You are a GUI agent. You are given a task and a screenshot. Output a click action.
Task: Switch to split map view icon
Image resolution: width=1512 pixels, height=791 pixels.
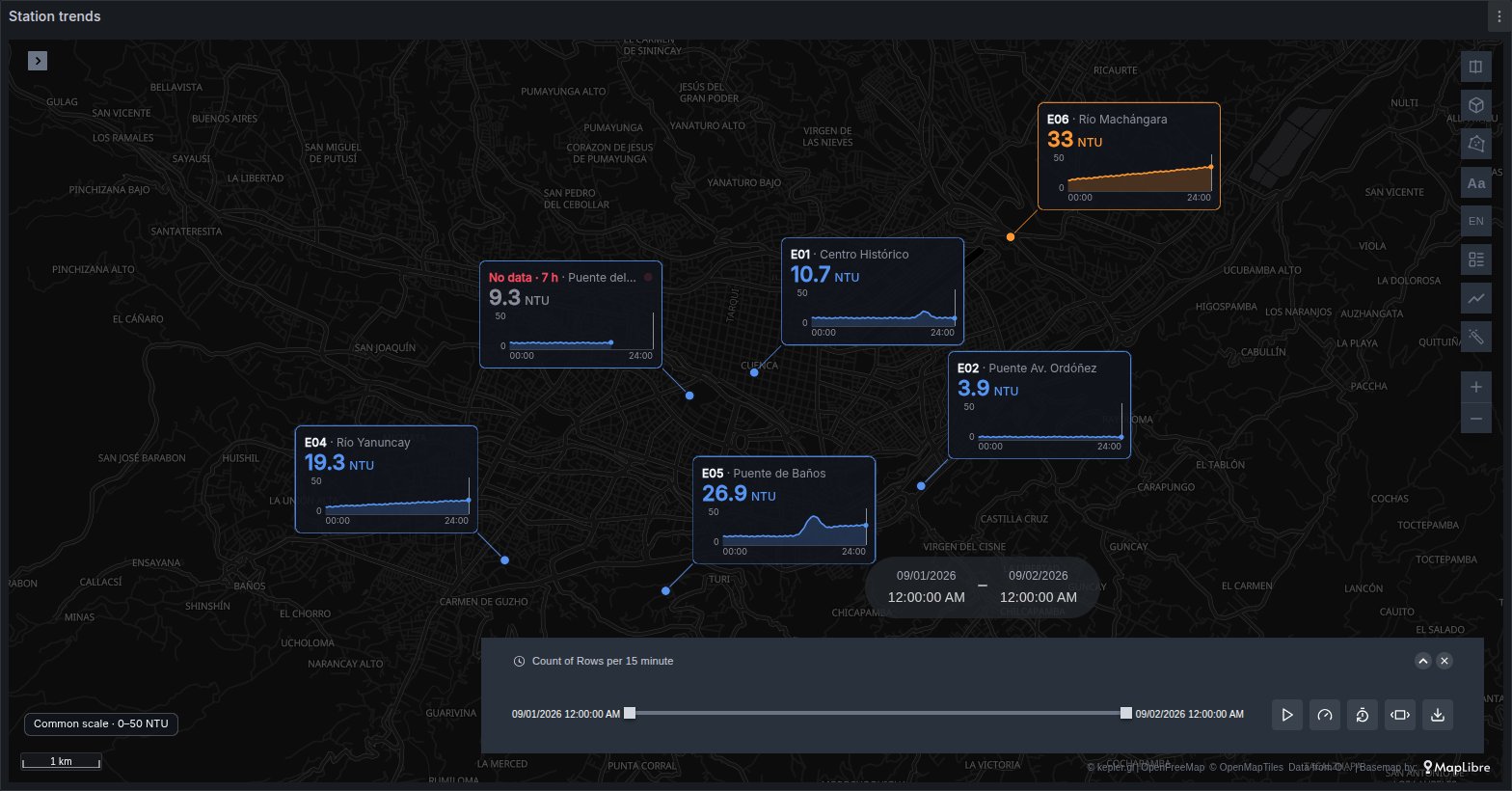pos(1476,67)
